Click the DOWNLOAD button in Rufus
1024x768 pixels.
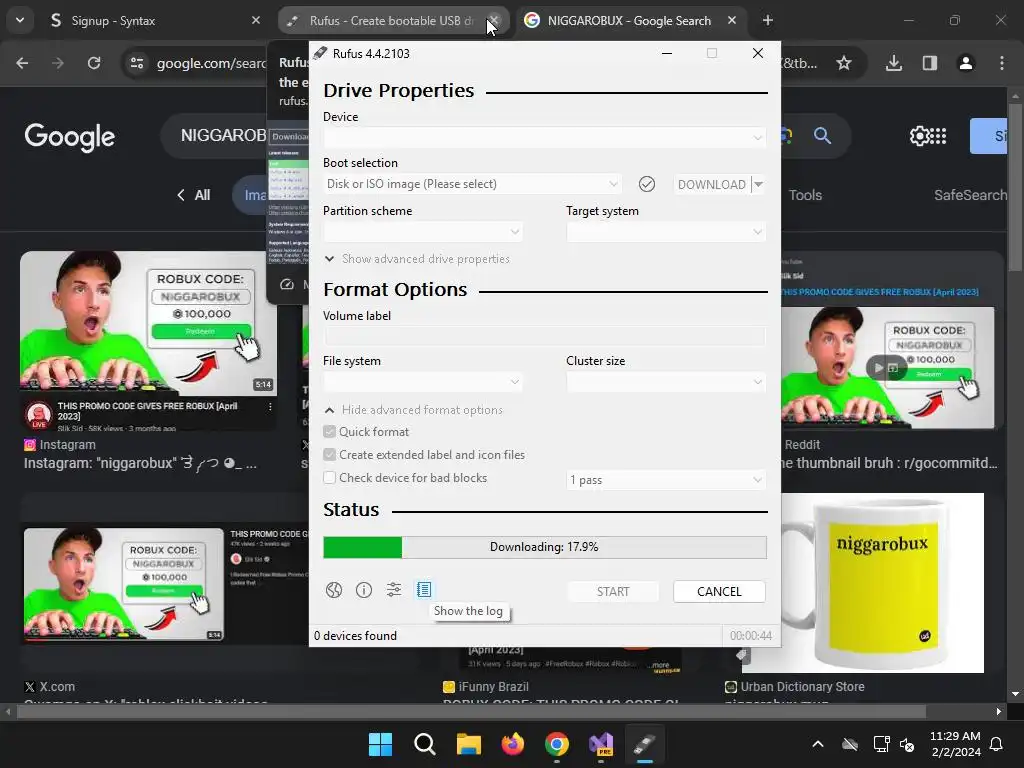coord(712,185)
